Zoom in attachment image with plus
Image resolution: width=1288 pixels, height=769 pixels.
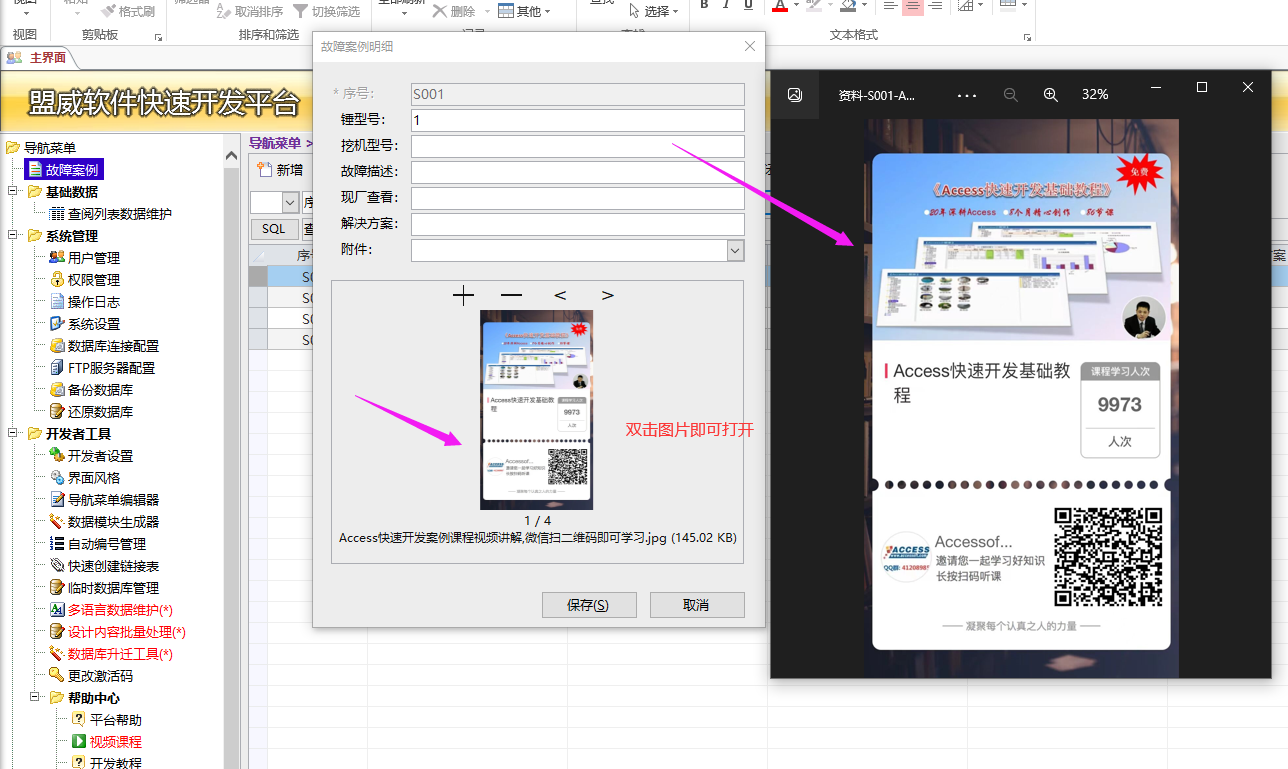(463, 295)
